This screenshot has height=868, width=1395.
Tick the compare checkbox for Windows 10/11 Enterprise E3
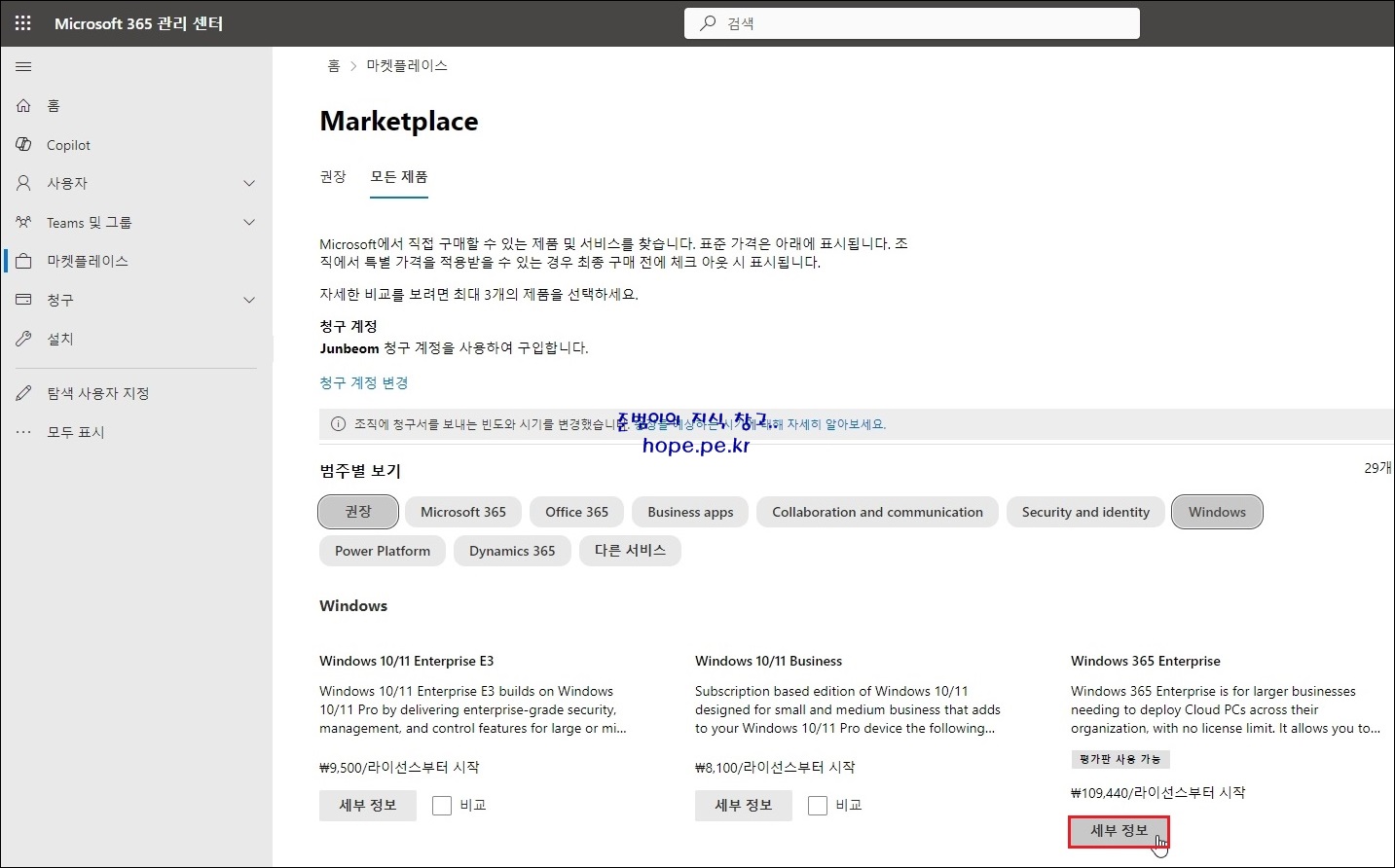442,806
